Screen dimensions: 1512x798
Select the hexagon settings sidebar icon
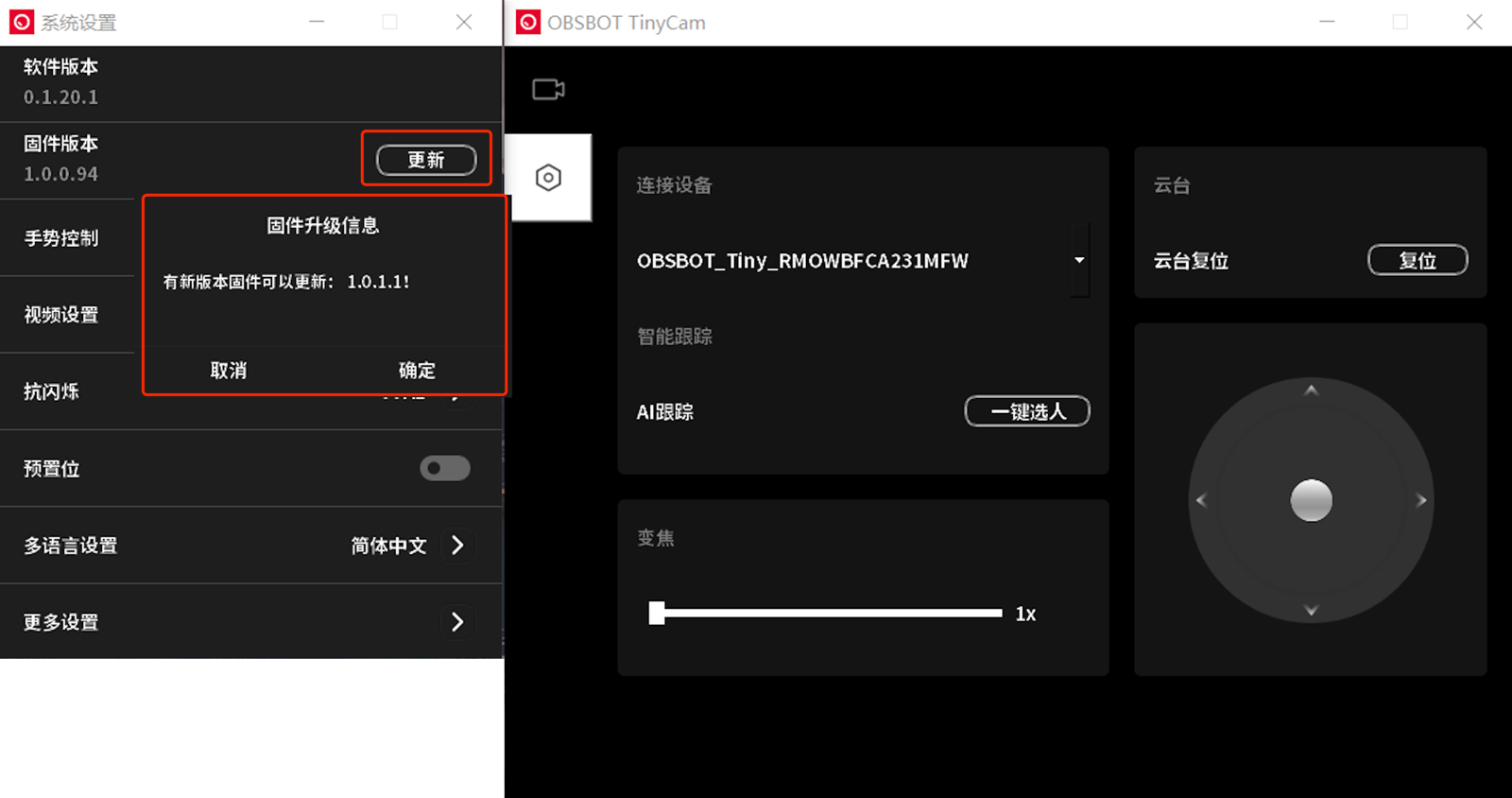pos(548,178)
